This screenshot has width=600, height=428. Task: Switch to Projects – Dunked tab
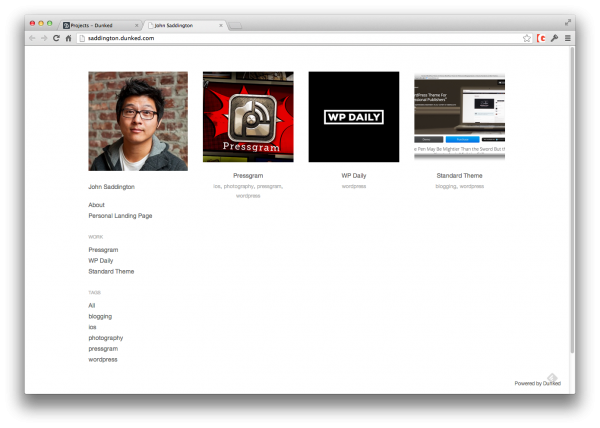pos(100,25)
